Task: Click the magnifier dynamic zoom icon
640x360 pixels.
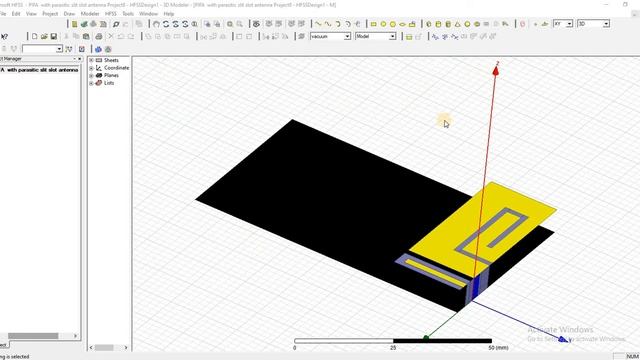Action: click(195, 24)
